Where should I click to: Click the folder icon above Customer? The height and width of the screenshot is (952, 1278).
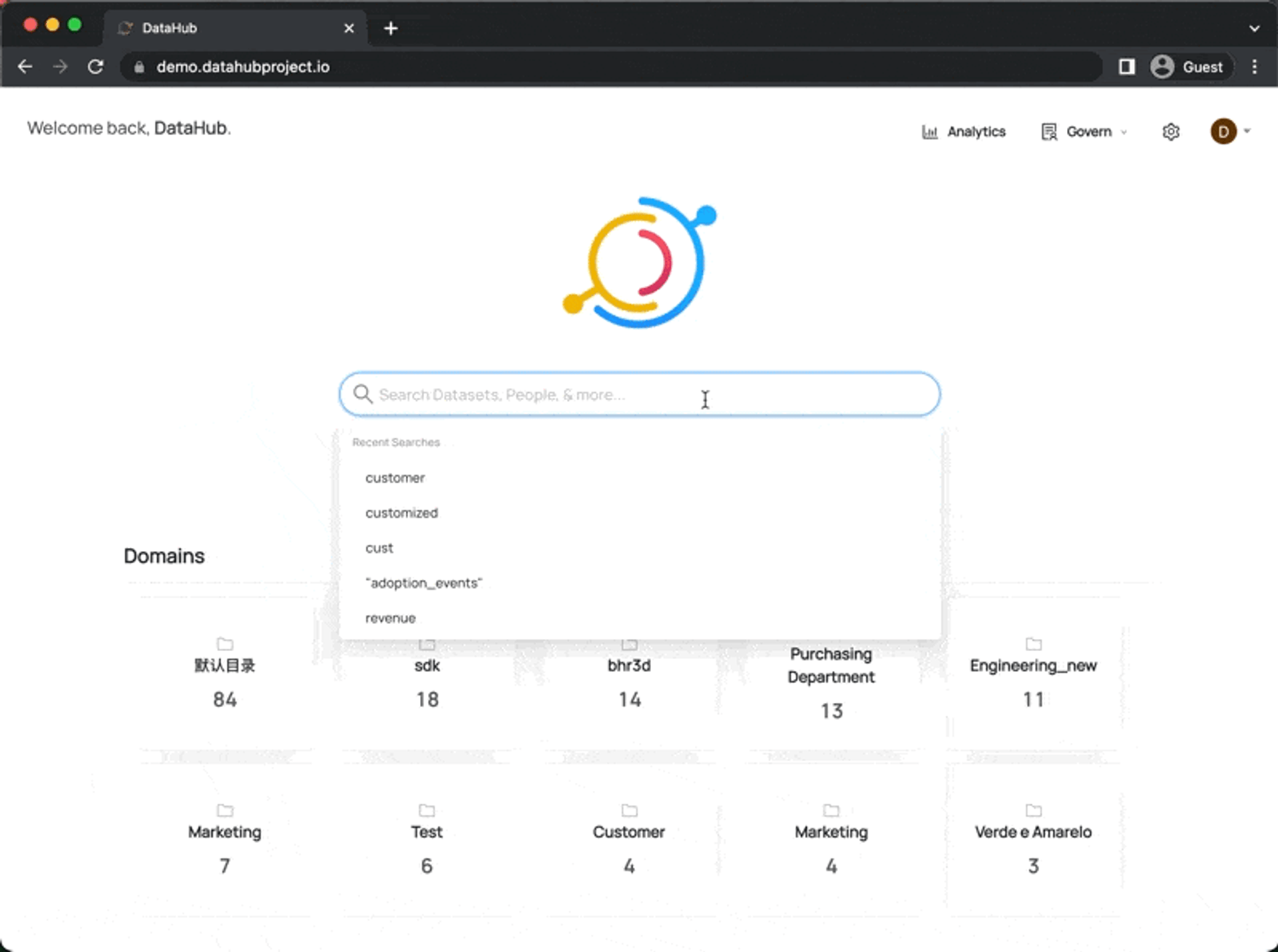click(629, 810)
